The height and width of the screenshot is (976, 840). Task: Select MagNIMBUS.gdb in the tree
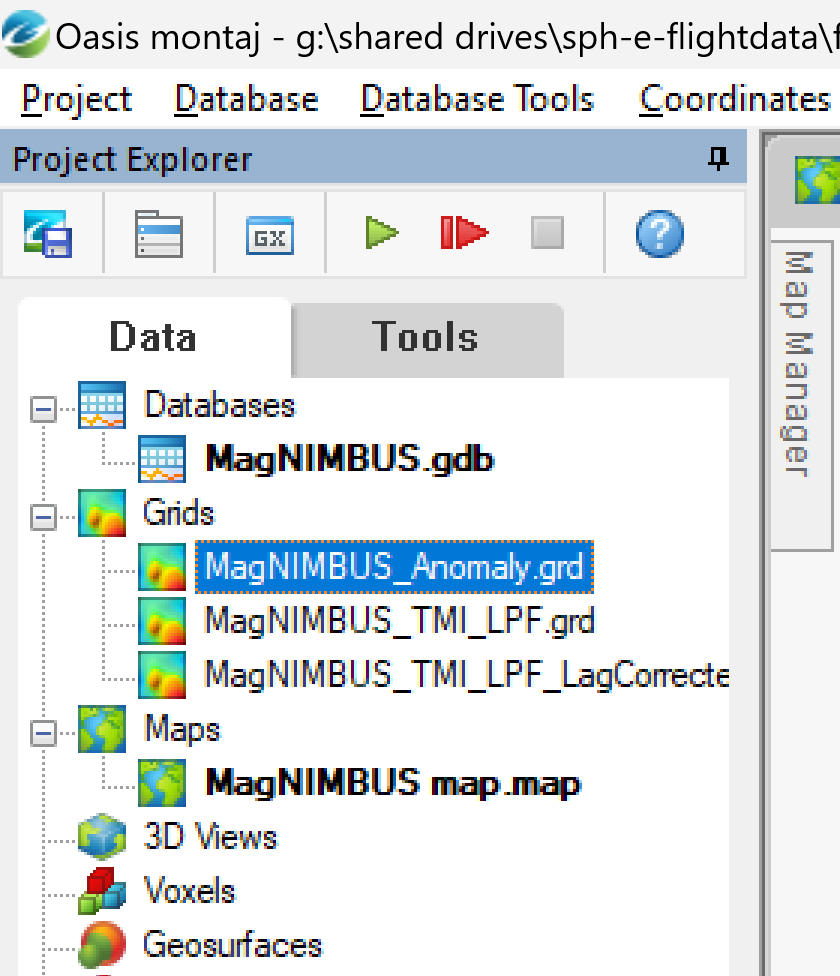(350, 459)
